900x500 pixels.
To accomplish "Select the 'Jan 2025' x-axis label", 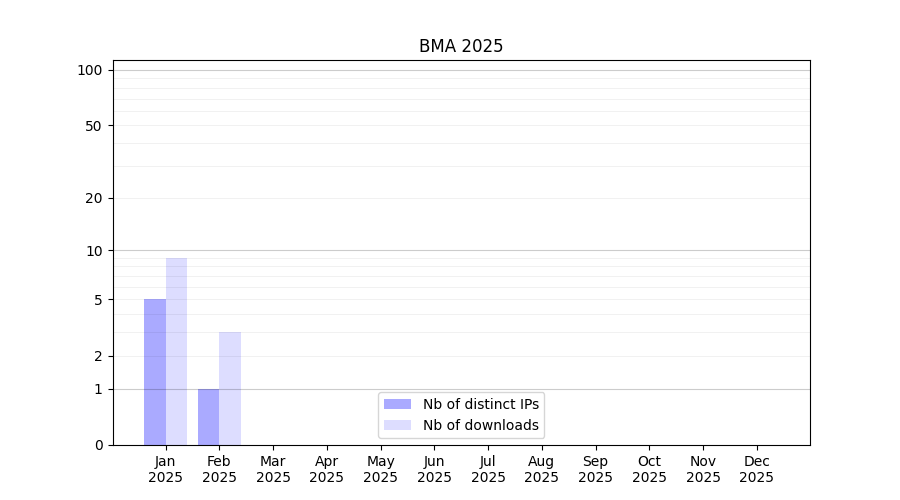I will click(165, 469).
